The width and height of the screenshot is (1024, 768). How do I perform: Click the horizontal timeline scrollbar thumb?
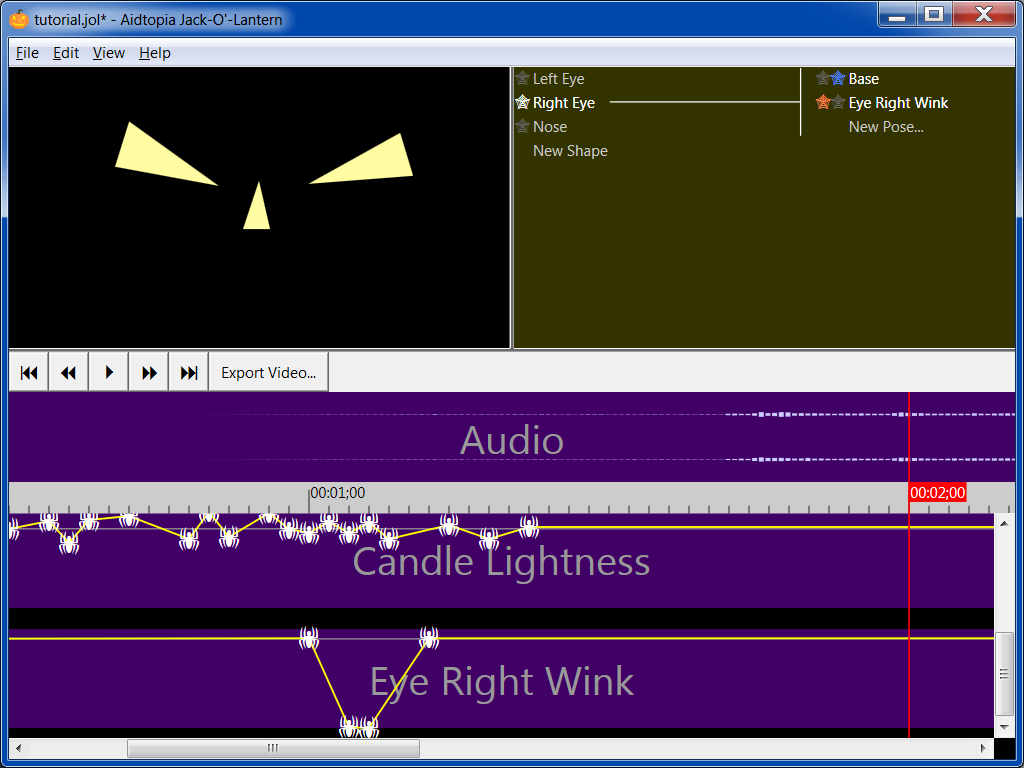[273, 748]
